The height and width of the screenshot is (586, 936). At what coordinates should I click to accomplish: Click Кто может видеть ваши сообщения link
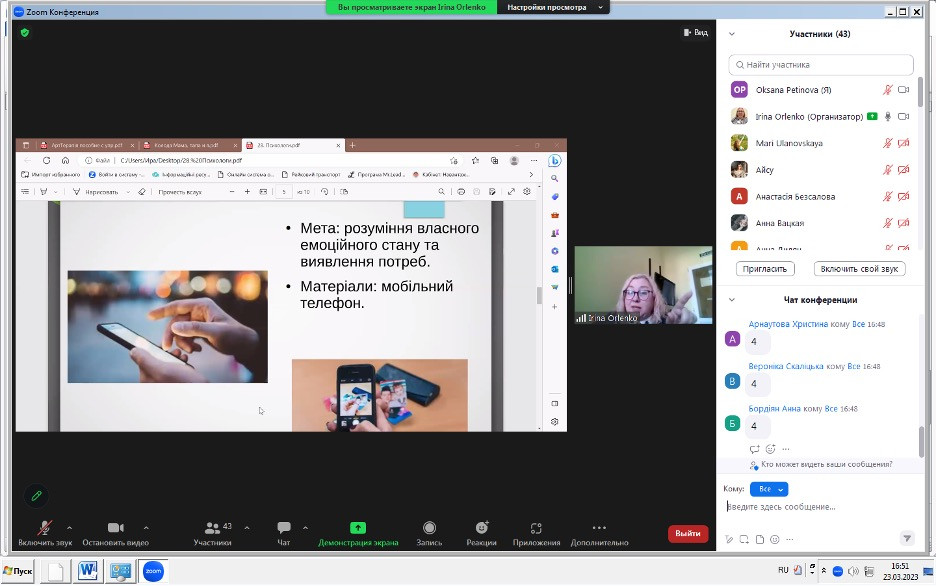826,464
